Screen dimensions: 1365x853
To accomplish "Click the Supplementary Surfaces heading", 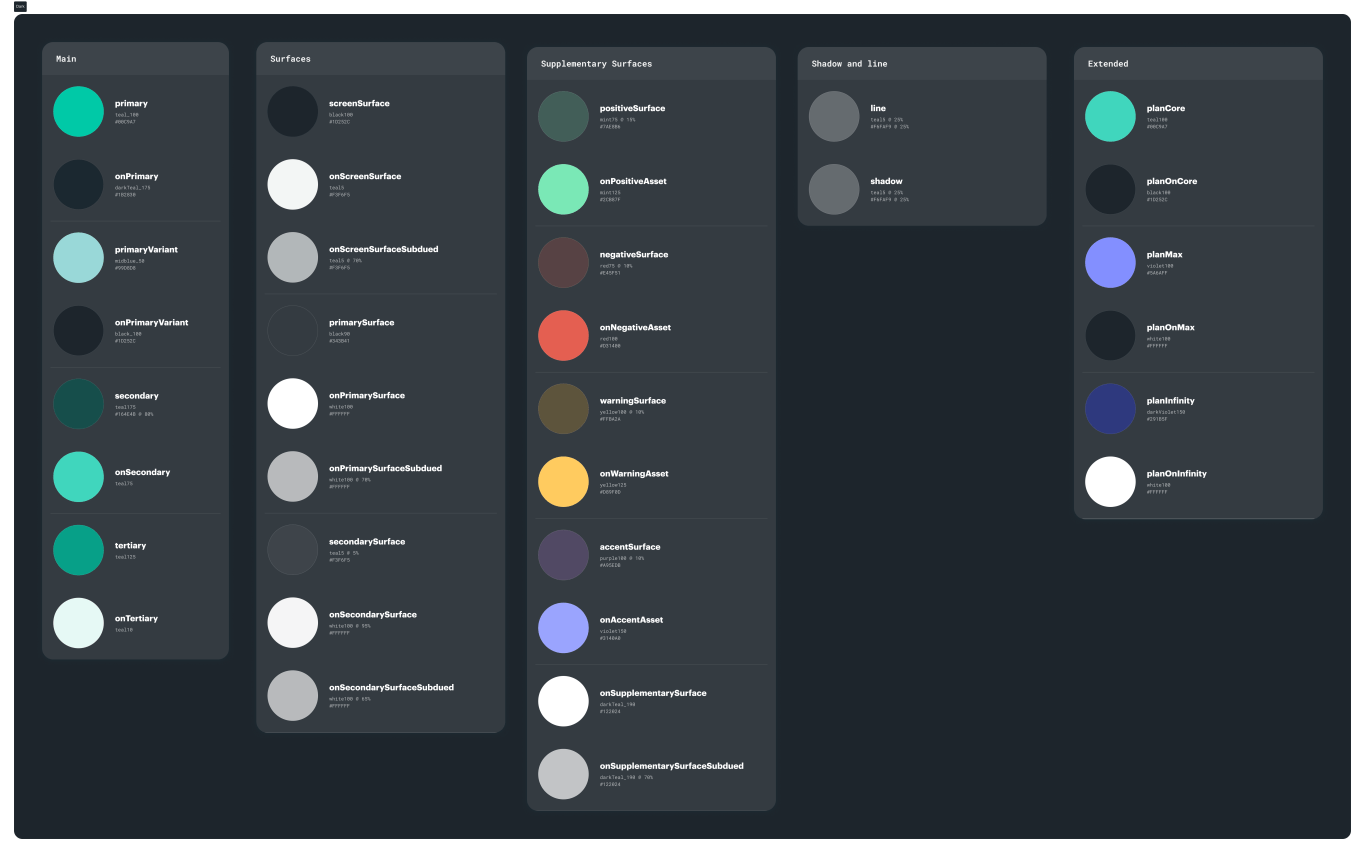I will click(596, 64).
